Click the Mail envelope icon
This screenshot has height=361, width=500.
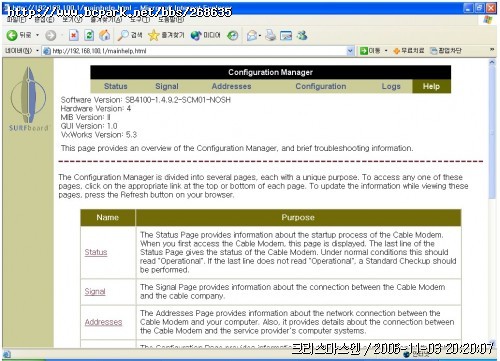coord(252,36)
